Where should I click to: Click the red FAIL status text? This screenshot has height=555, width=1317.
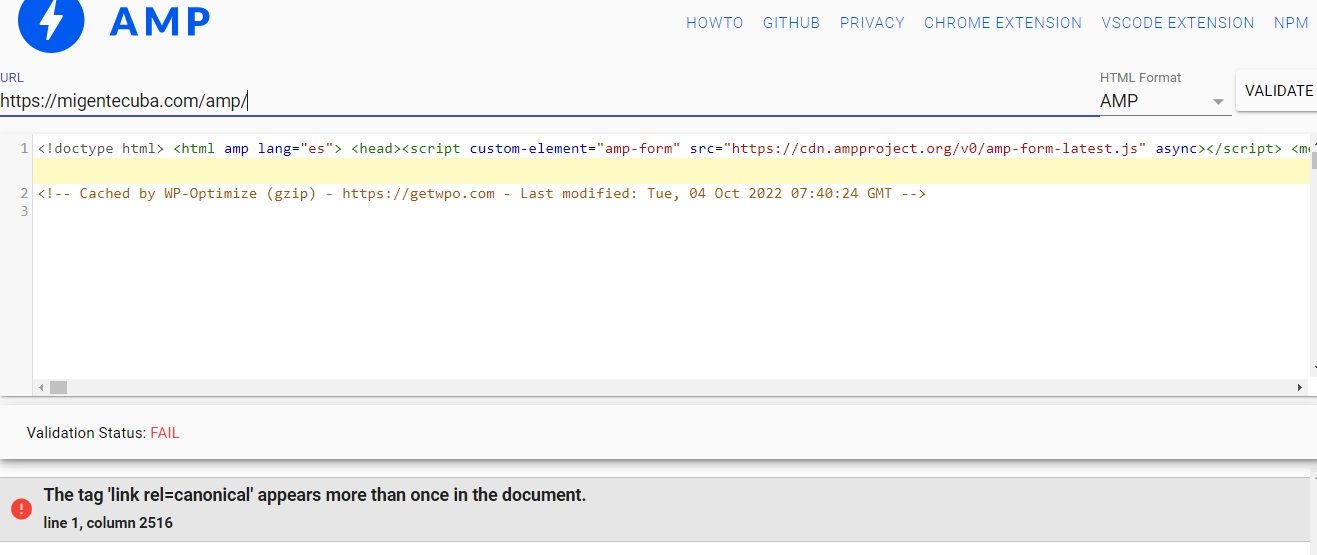(165, 433)
